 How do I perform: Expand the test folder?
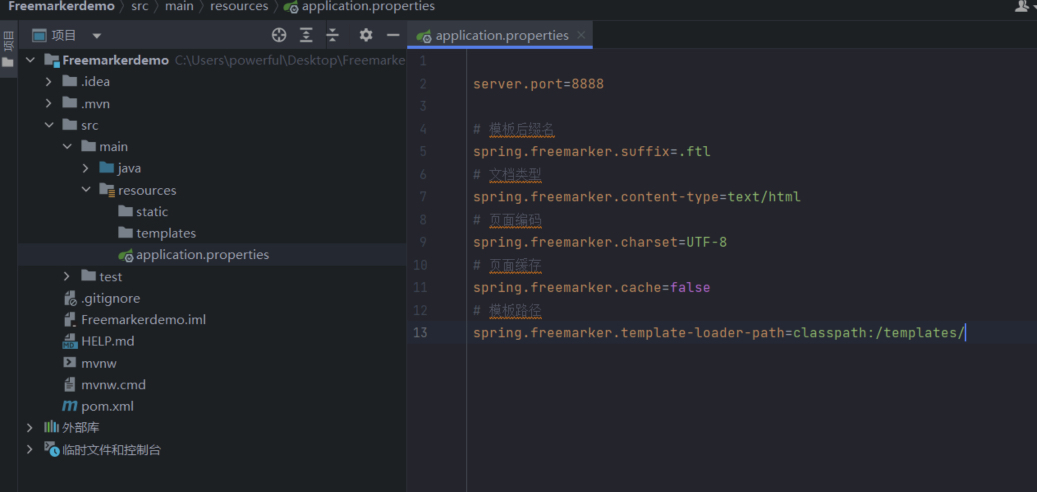[x=67, y=276]
